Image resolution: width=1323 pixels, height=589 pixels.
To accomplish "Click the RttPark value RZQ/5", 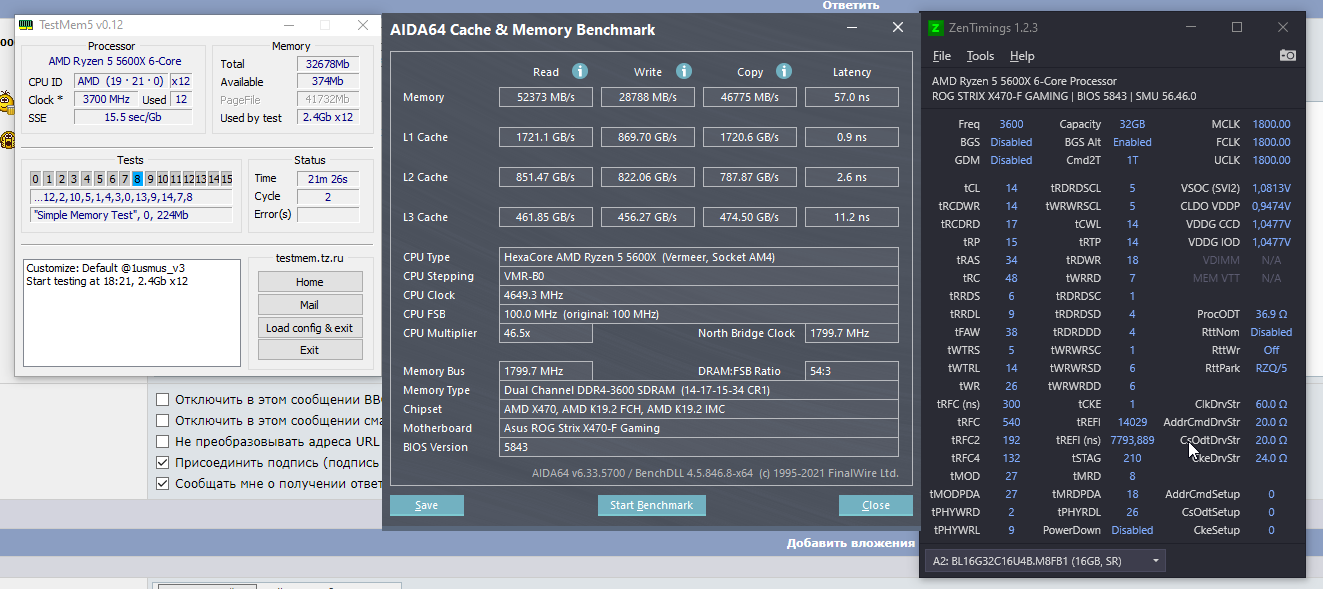I will point(1271,368).
